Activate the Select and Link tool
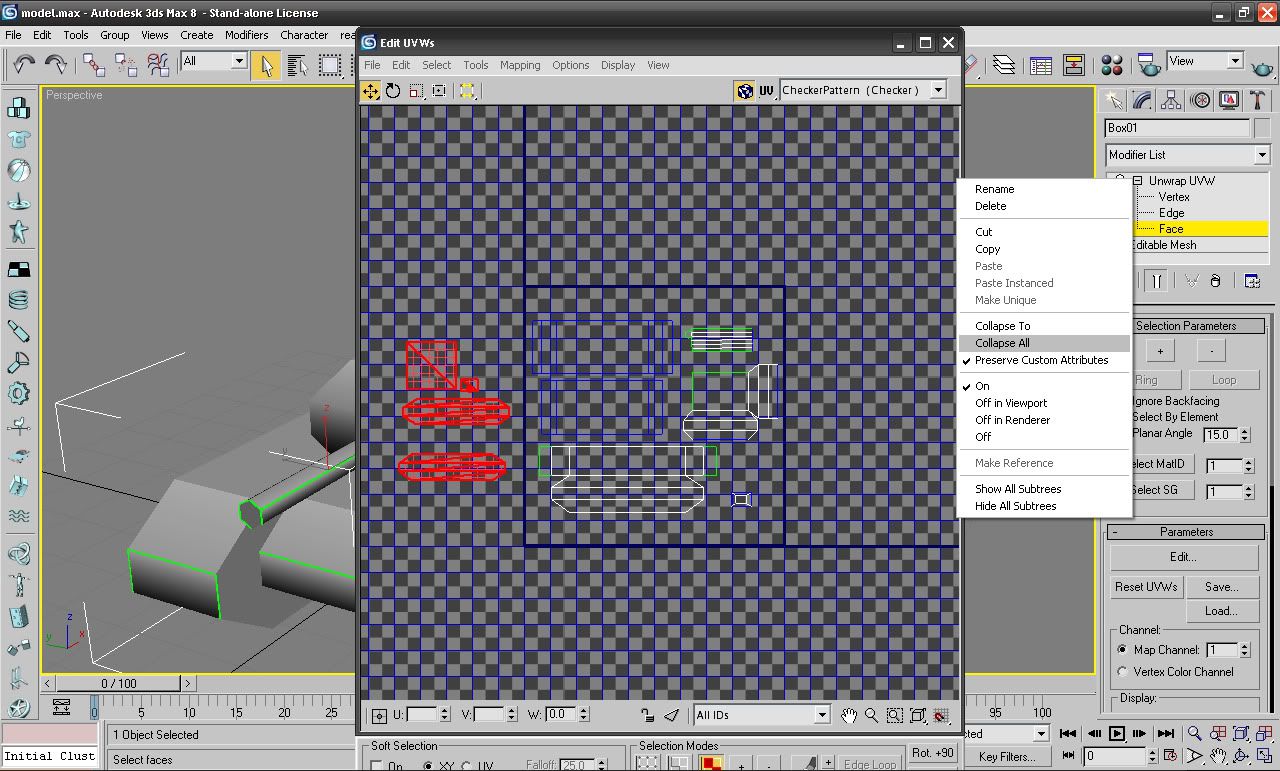Viewport: 1280px width, 771px height. [x=94, y=65]
